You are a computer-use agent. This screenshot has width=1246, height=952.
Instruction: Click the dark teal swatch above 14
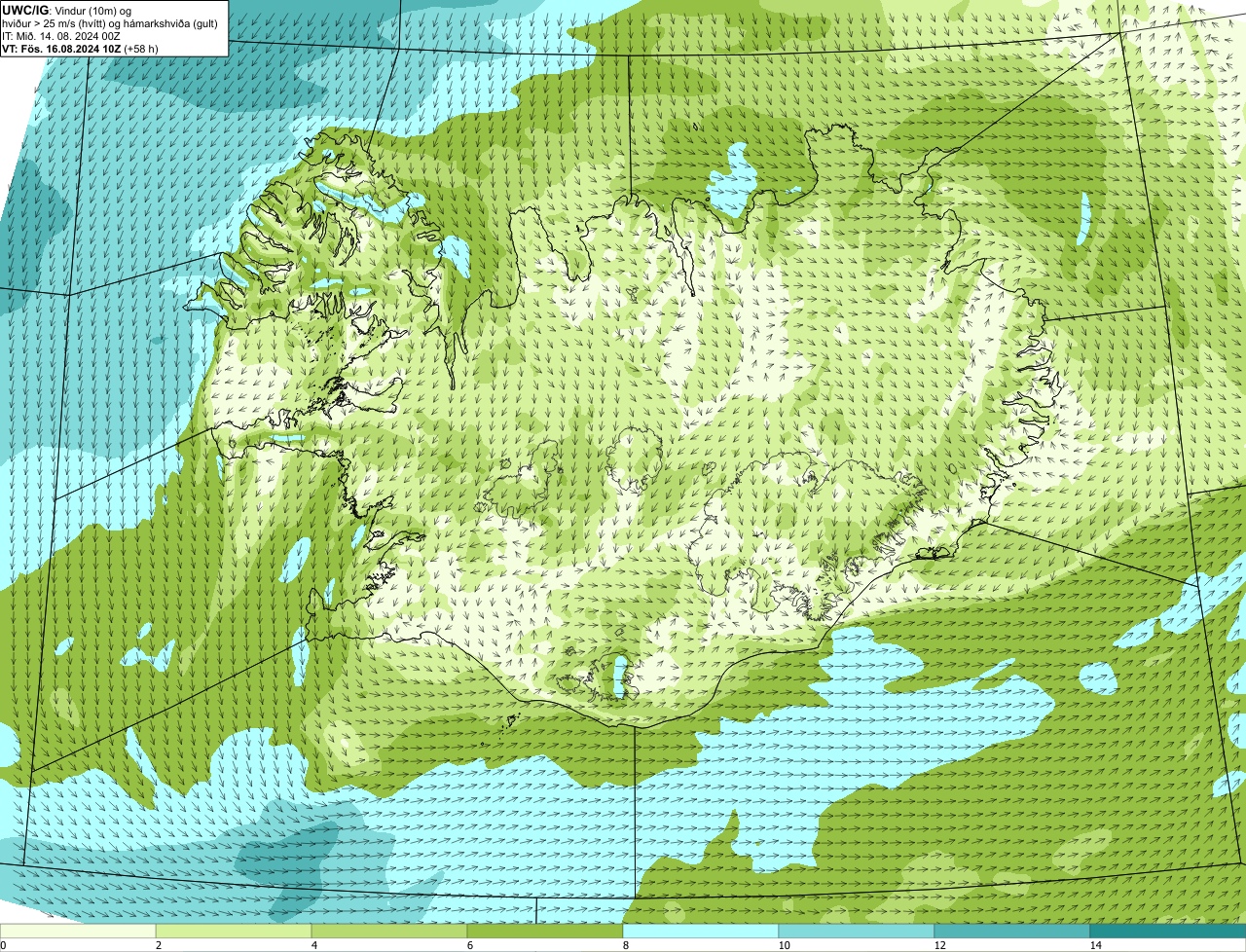[x=1168, y=931]
